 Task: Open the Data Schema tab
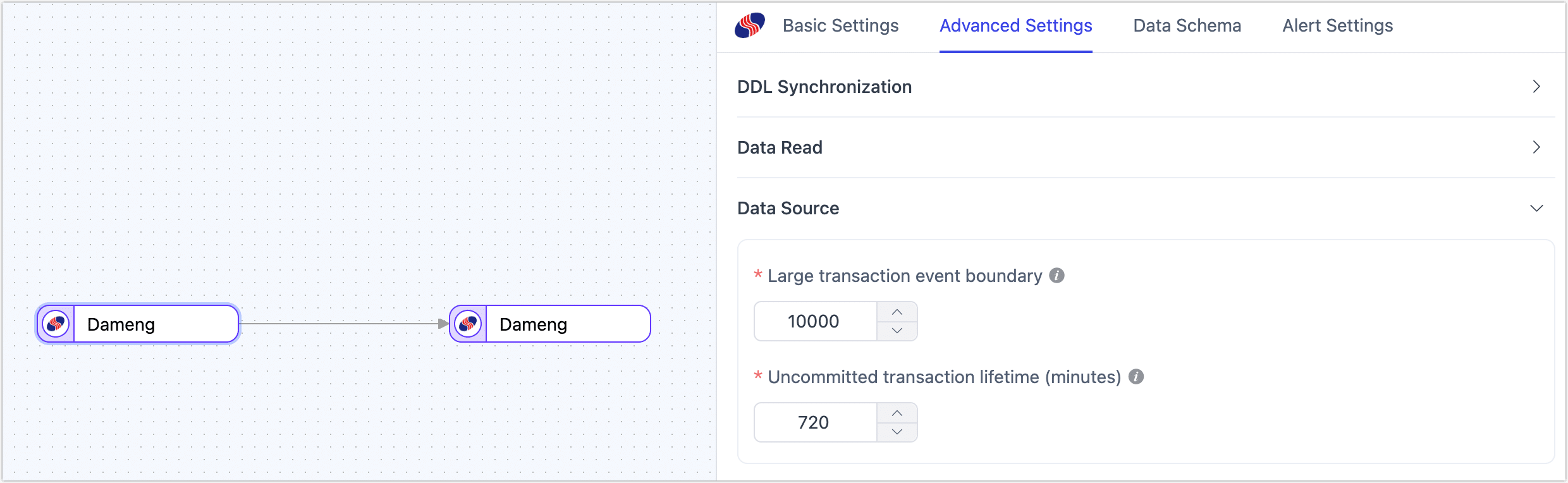(x=1187, y=25)
